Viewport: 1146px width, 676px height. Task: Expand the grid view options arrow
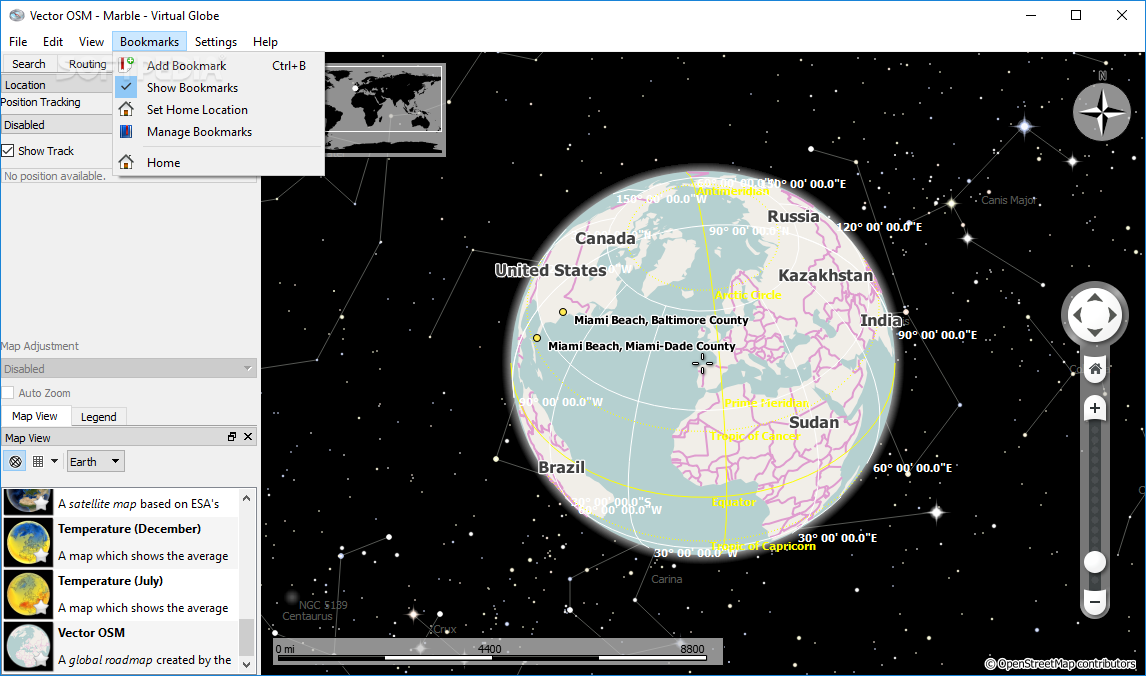coord(54,461)
